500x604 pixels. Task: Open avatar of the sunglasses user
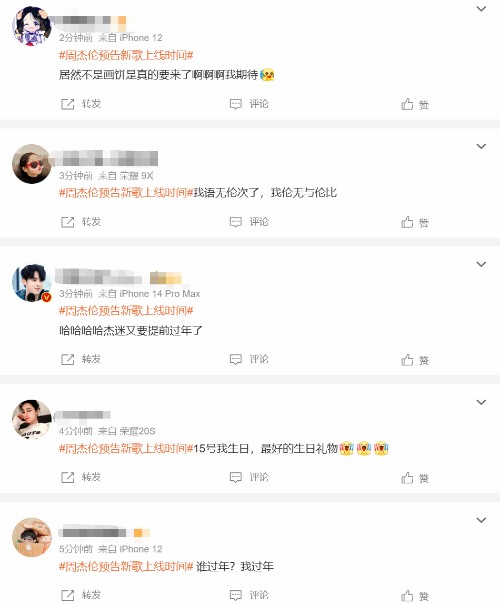coord(32,164)
